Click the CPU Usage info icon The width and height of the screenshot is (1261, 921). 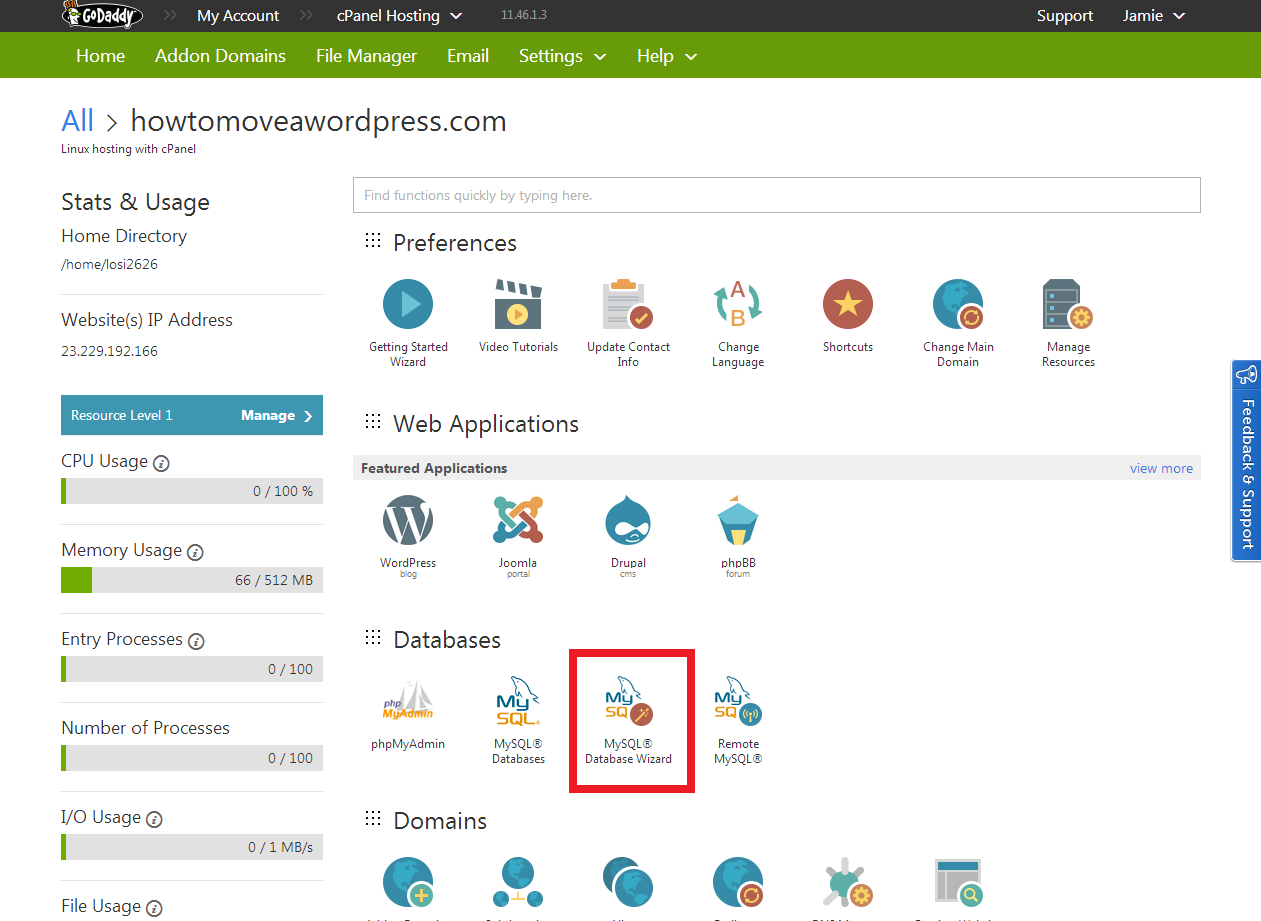point(161,463)
